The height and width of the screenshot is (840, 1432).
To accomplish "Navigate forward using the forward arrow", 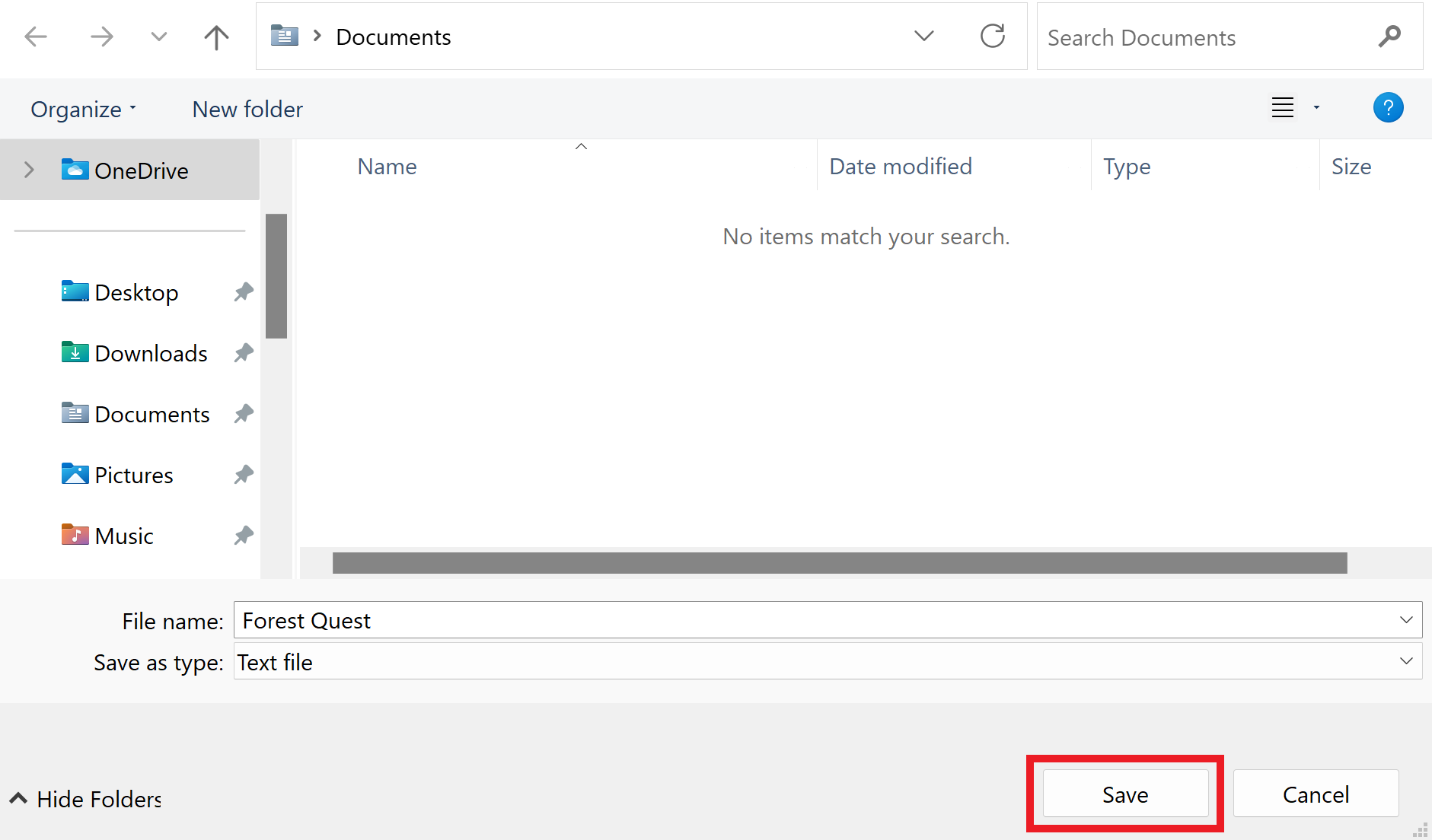I will coord(102,36).
